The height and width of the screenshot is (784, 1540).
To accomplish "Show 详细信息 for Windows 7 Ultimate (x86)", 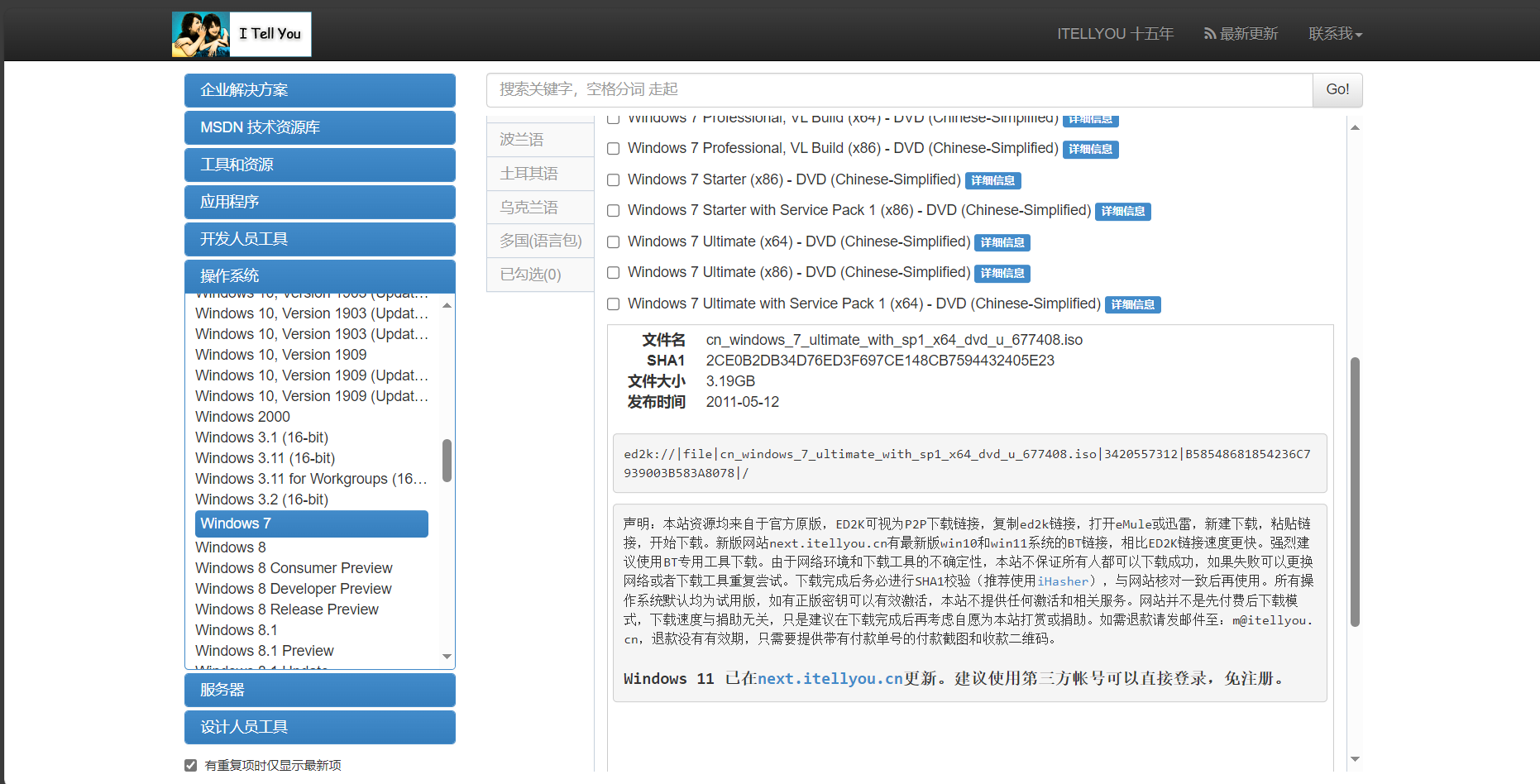I will coord(1002,274).
